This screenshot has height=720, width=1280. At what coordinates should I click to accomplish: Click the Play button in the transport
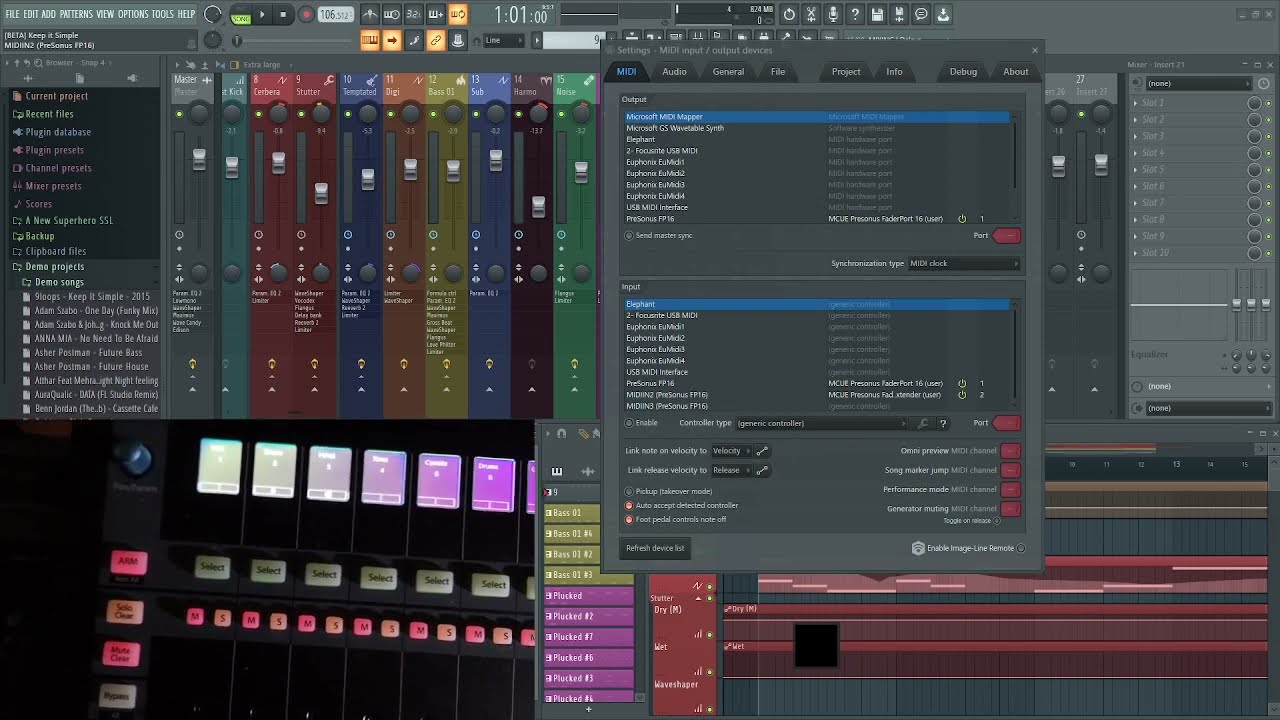click(x=262, y=15)
